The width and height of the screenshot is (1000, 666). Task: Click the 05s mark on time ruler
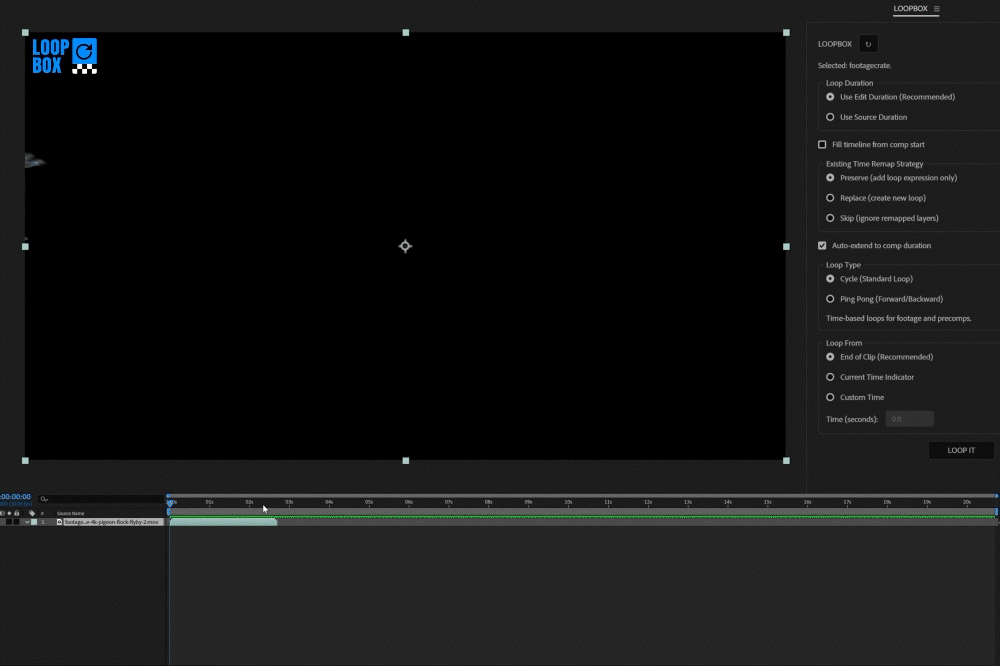pos(369,503)
